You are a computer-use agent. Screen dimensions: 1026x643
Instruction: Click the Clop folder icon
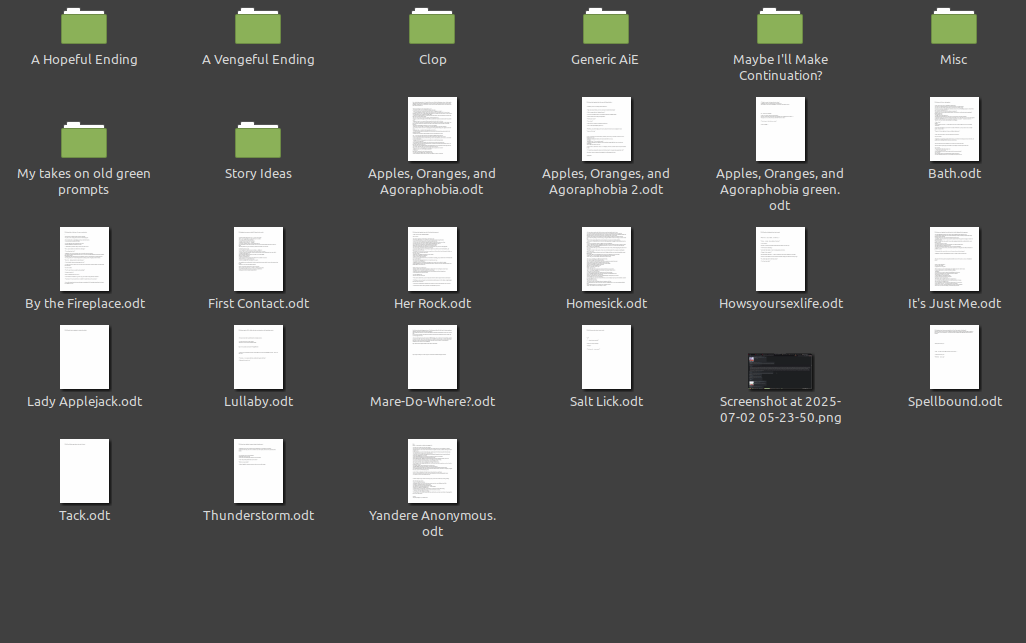click(x=432, y=26)
